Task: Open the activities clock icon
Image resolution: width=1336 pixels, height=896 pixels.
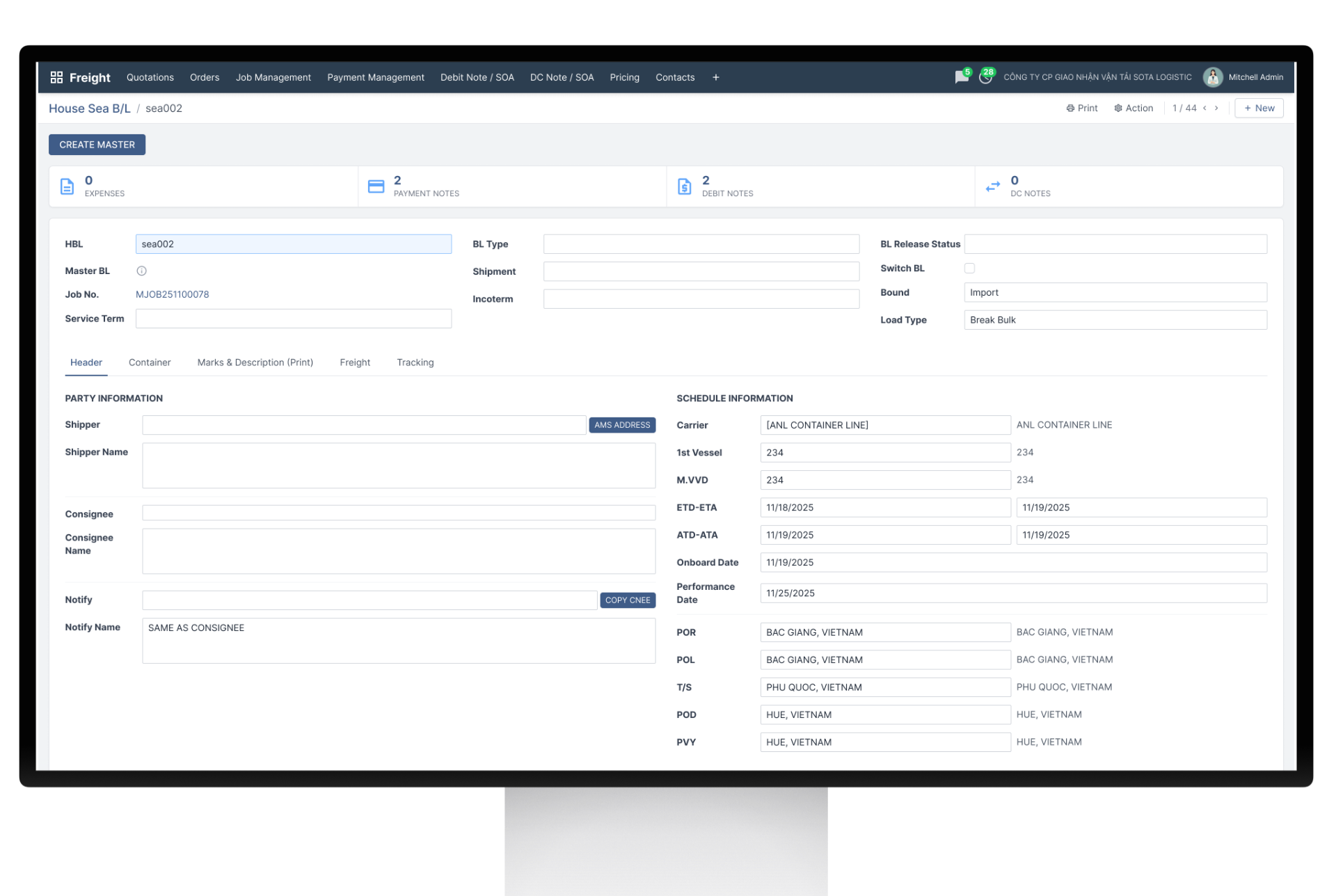Action: pyautogui.click(x=985, y=77)
